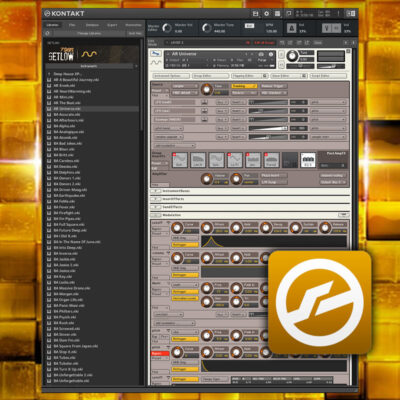Screen dimensions: 400x400
Task: Toggle checkbox beside AR Universe.nki file
Action: pyautogui.click(x=49, y=109)
